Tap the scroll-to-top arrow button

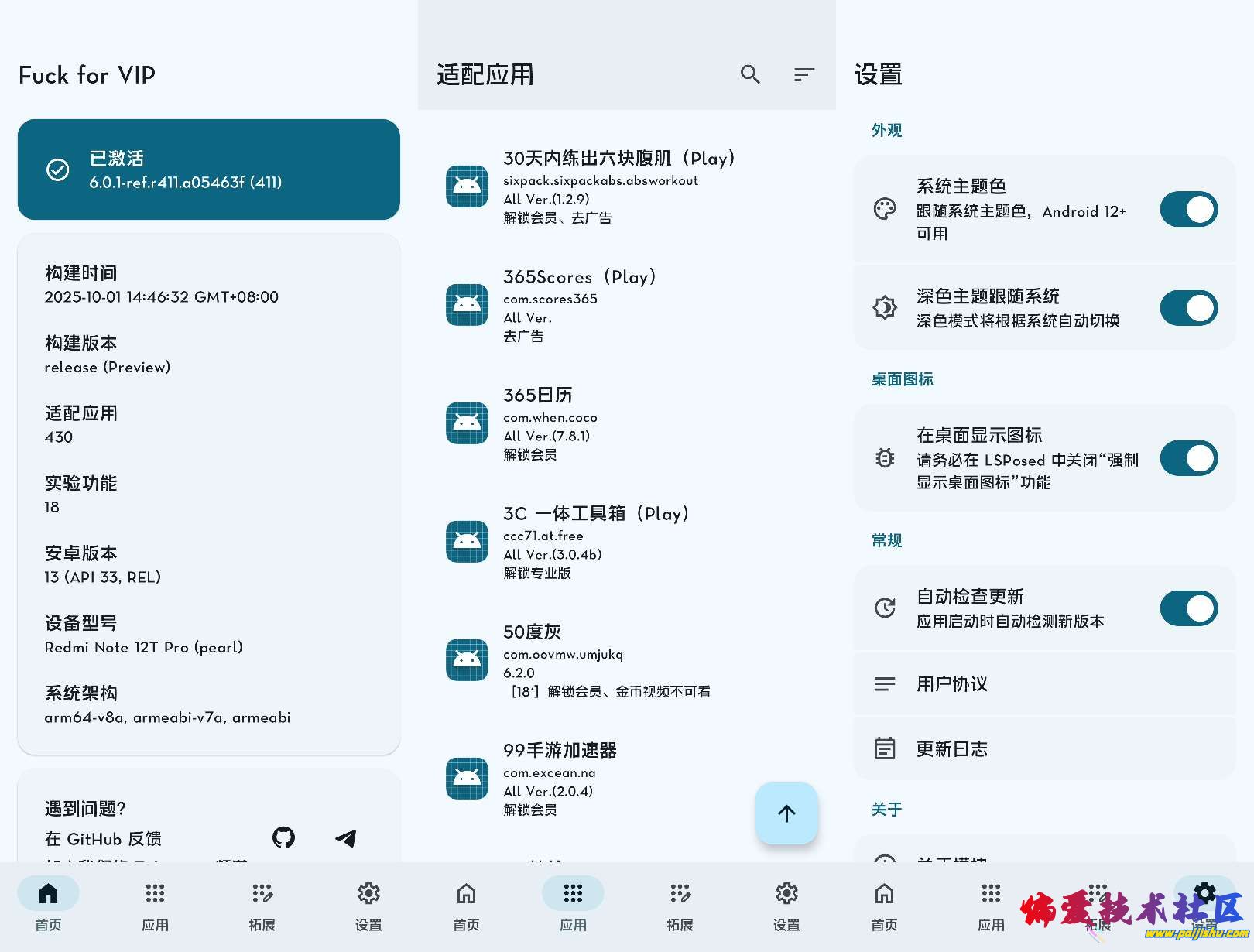point(786,813)
